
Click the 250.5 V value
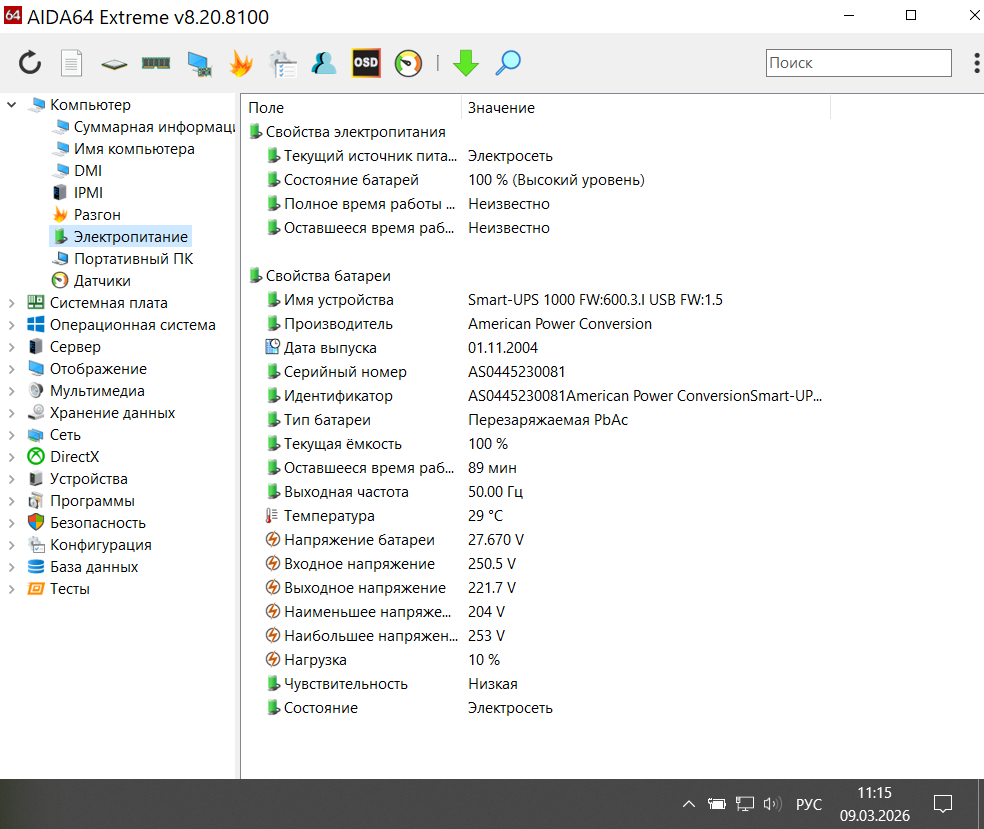tap(492, 564)
